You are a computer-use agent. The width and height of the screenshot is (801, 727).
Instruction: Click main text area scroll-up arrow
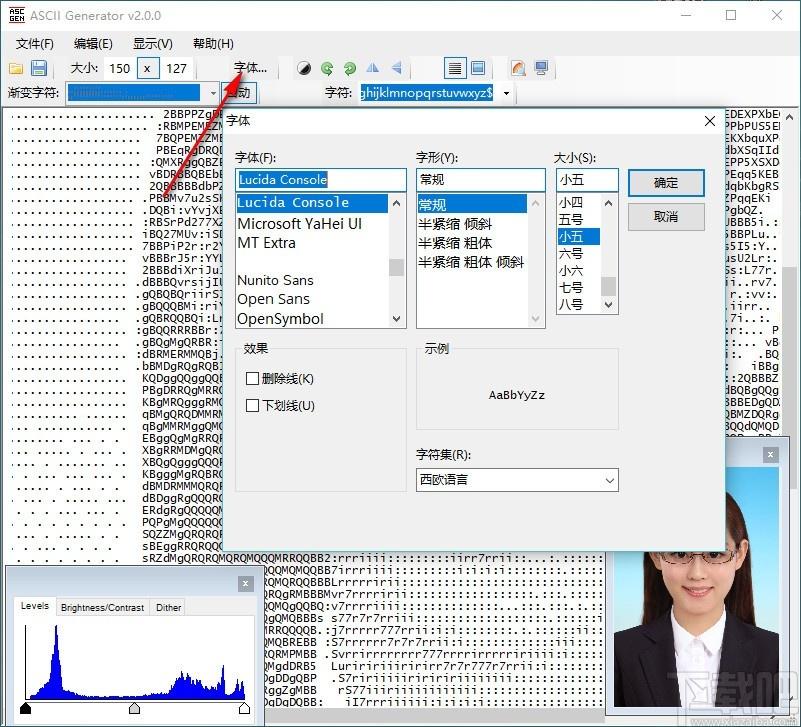click(x=790, y=117)
